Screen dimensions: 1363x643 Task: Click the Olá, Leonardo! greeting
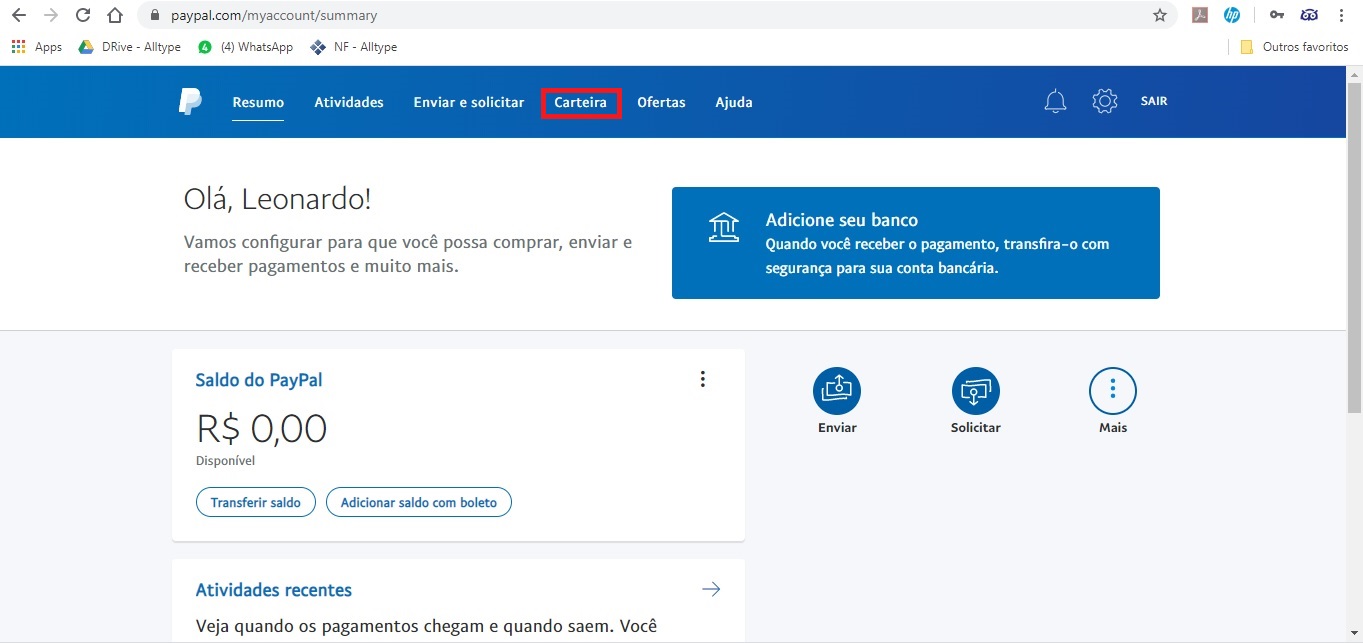pyautogui.click(x=278, y=199)
